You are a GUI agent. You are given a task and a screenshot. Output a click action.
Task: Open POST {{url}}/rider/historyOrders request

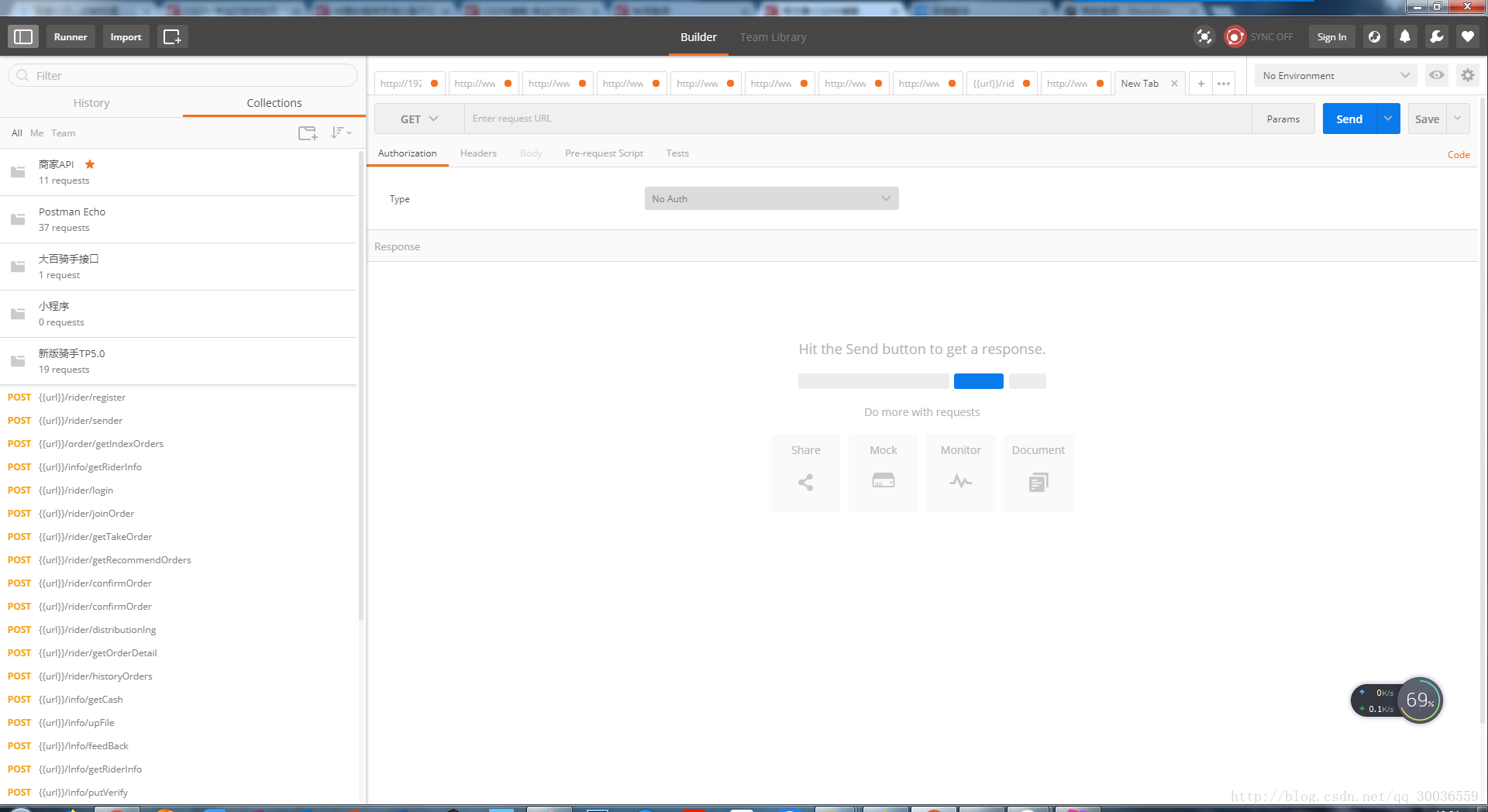(178, 676)
